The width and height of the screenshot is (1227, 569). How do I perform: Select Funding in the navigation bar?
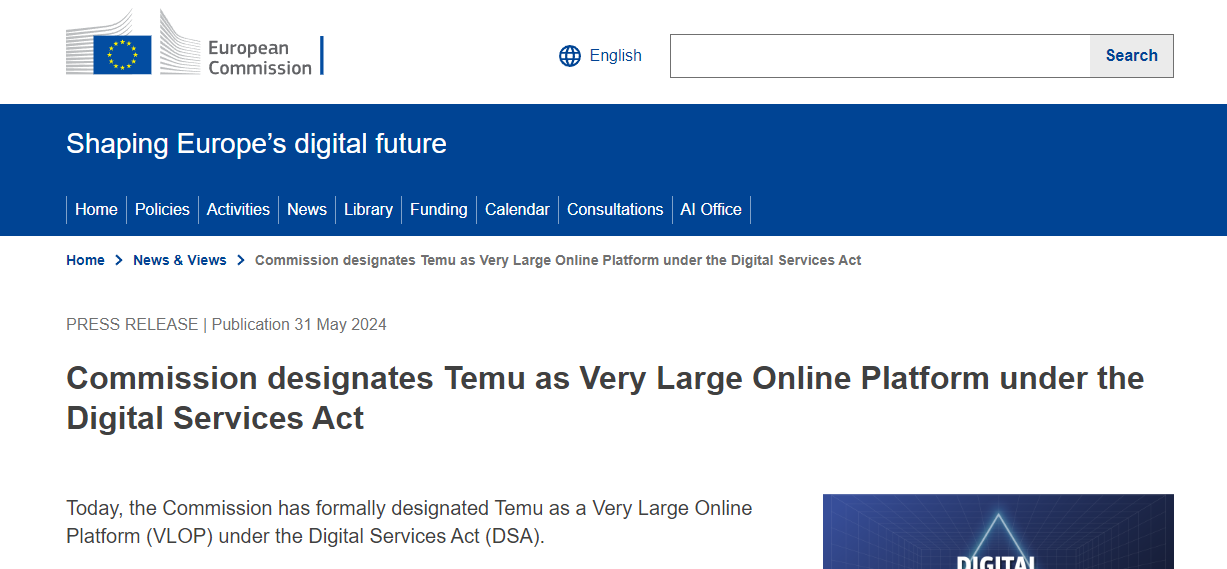439,210
